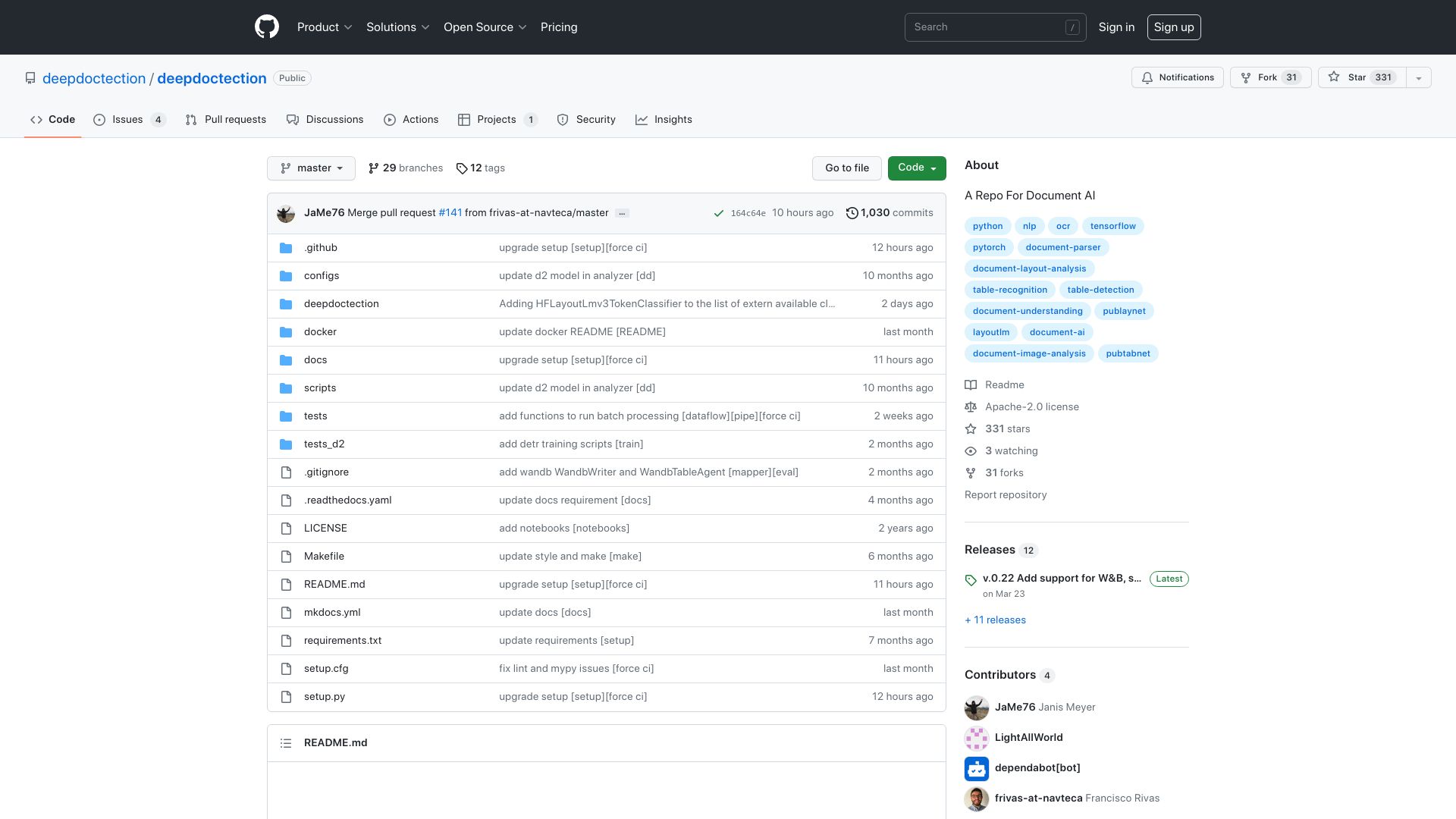The image size is (1456, 819).
Task: Open the + 11 releases link
Action: (995, 620)
